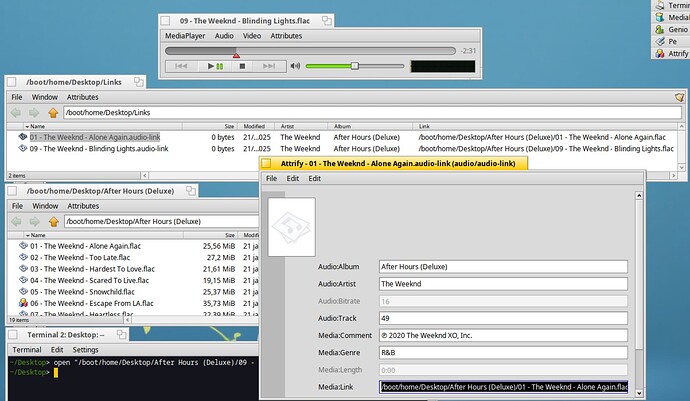Click the skip-to-previous button in MediaPlayer
The width and height of the screenshot is (690, 401).
pyautogui.click(x=181, y=66)
